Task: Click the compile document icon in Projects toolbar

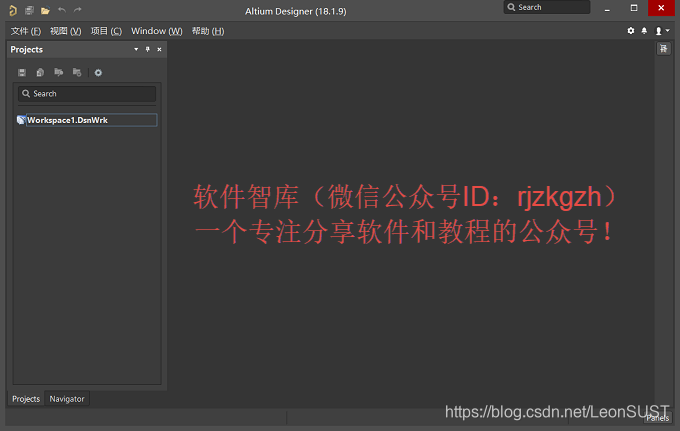Action: tap(40, 72)
